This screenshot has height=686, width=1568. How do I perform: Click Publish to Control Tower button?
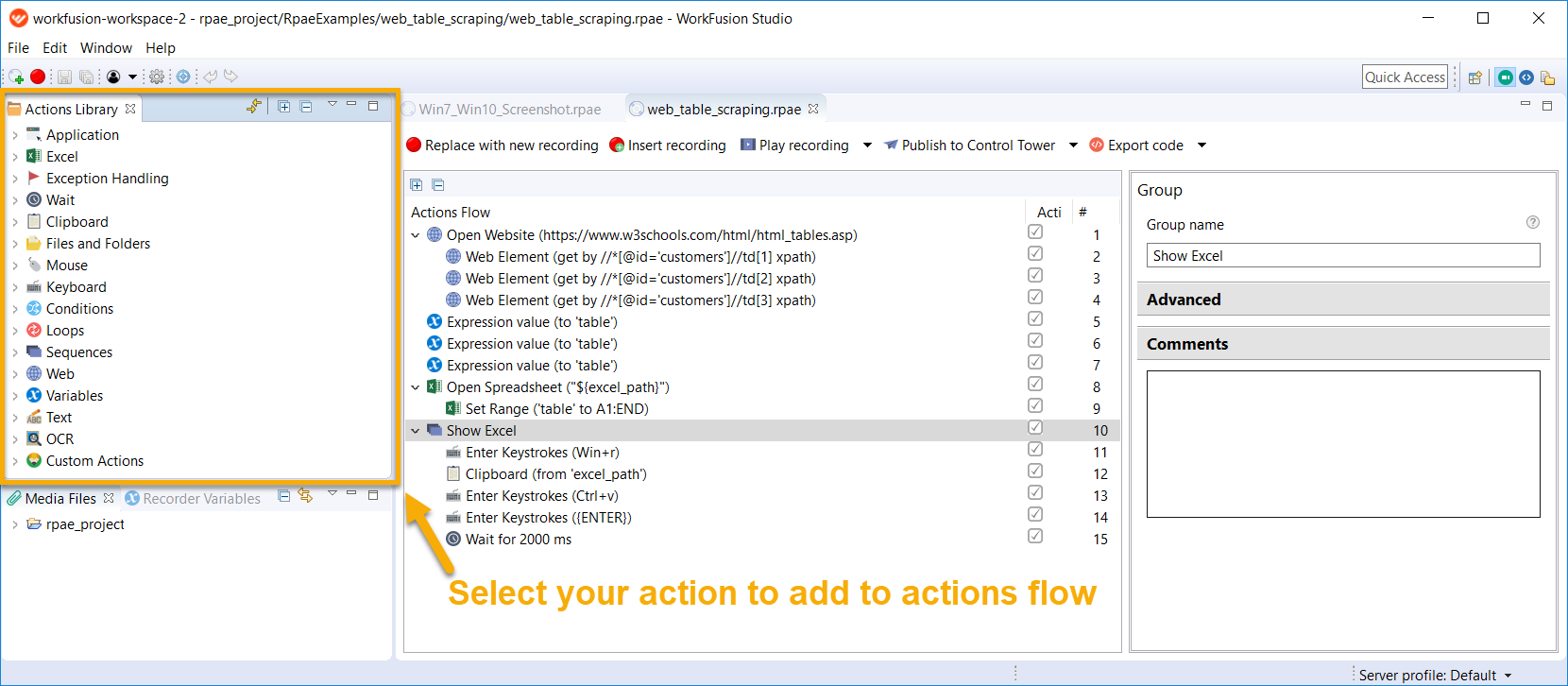(969, 146)
